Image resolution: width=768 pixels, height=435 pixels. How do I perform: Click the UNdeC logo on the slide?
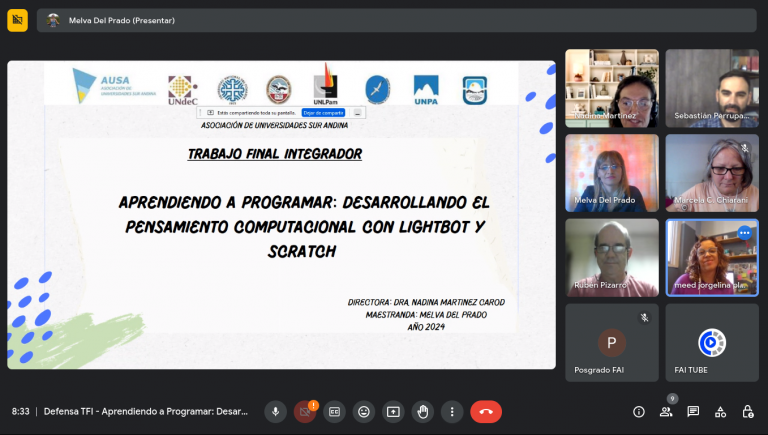(183, 90)
